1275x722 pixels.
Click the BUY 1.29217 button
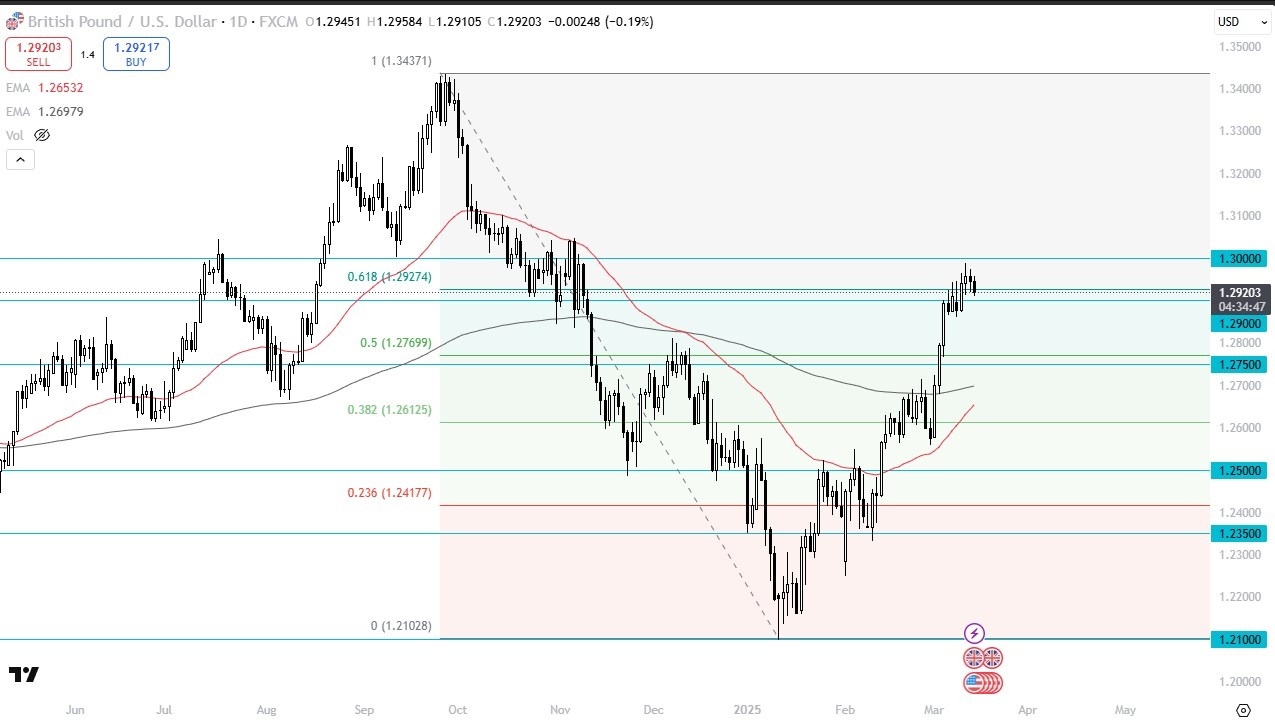(136, 53)
